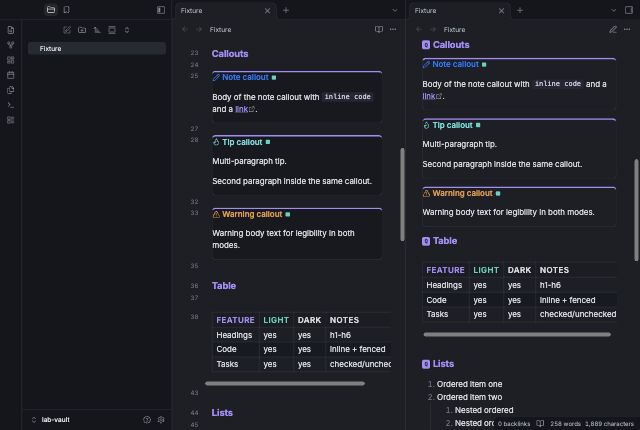Click the insert template files icon in ribbon

pyautogui.click(x=11, y=90)
